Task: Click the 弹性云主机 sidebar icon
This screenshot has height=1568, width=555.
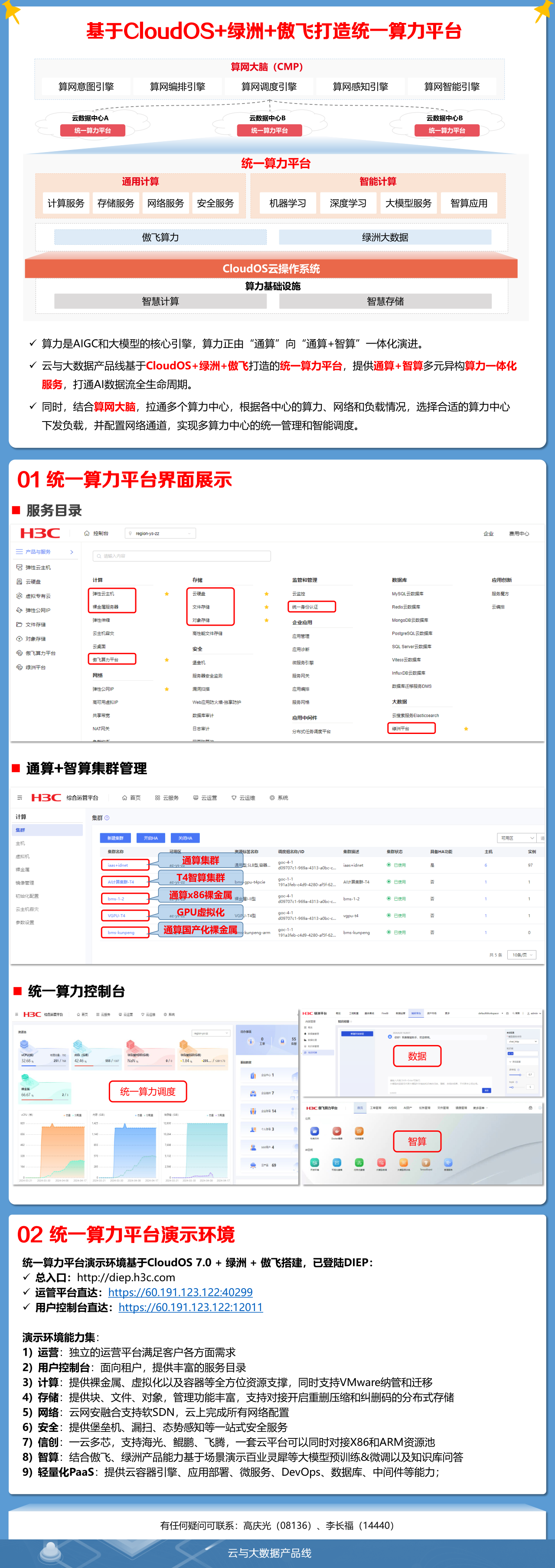Action: click(20, 567)
